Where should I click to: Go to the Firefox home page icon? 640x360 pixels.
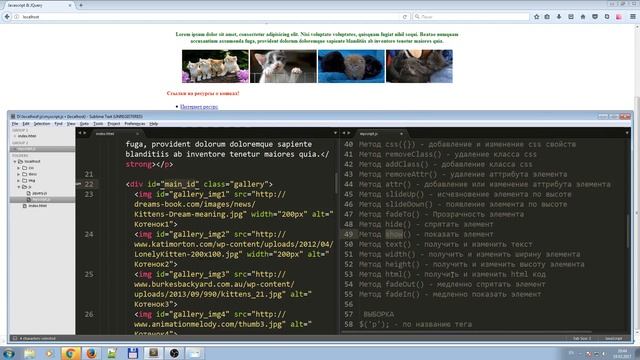(x=583, y=17)
